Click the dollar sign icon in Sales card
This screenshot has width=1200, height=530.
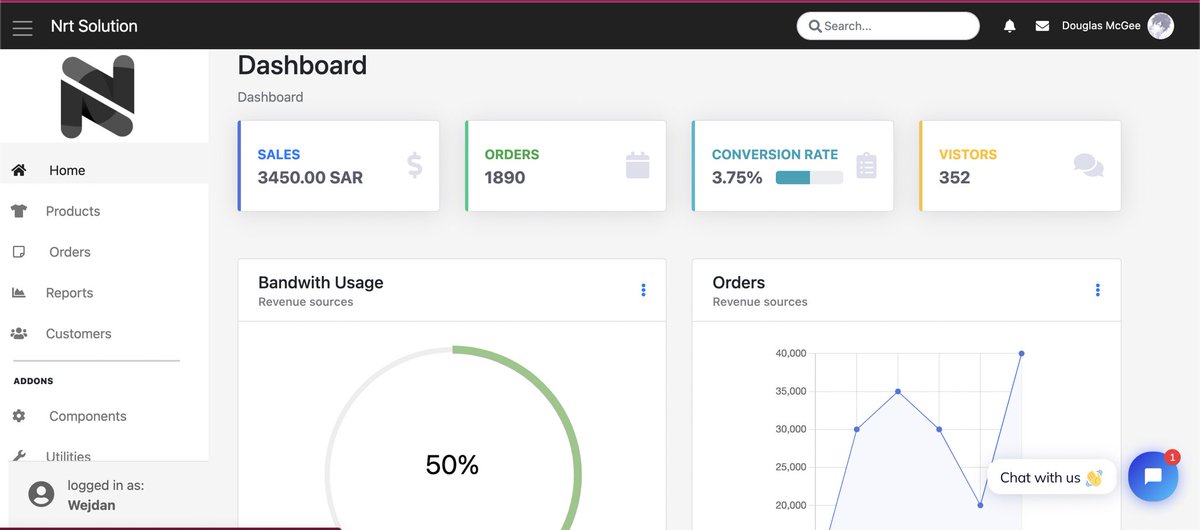(x=414, y=165)
